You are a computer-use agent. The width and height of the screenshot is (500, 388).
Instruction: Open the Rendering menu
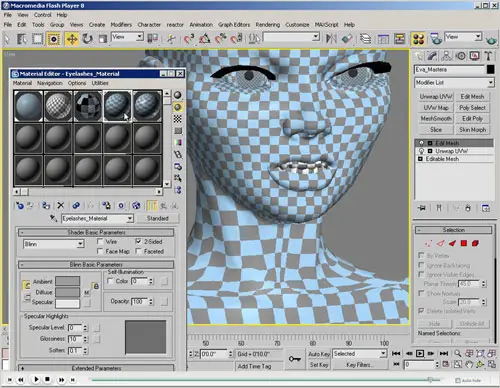point(268,25)
